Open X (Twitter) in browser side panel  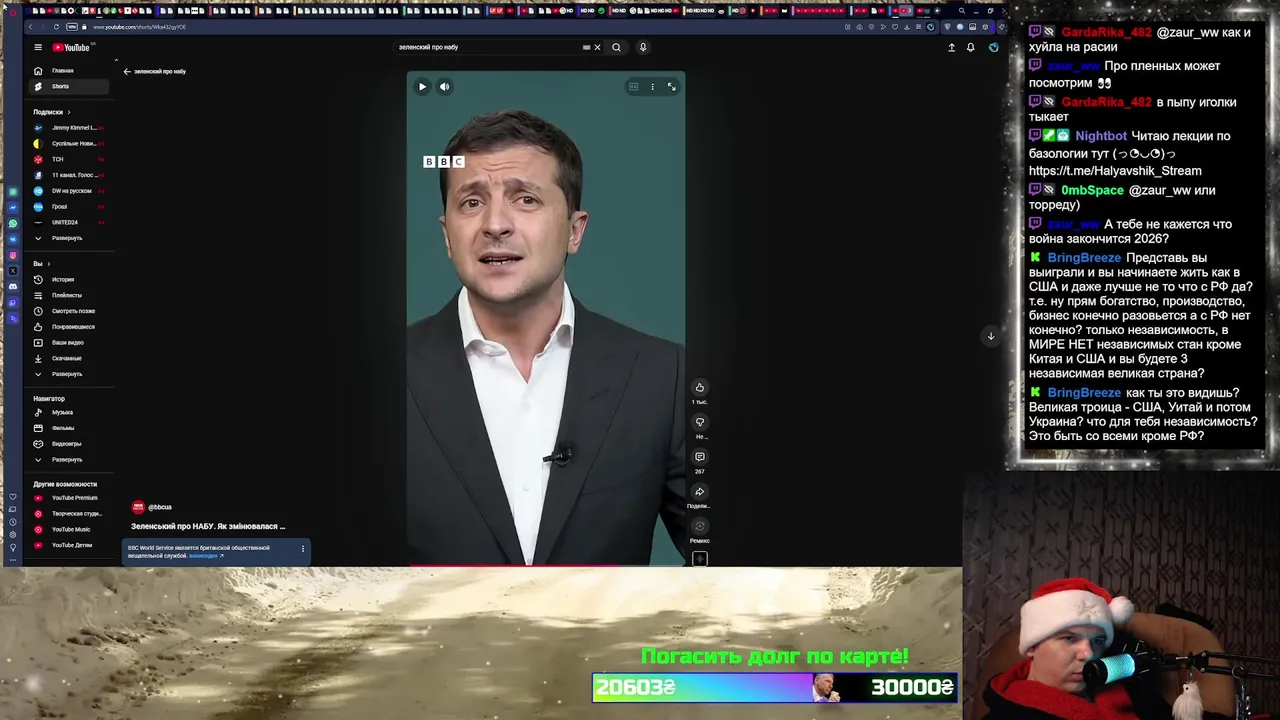click(x=13, y=271)
